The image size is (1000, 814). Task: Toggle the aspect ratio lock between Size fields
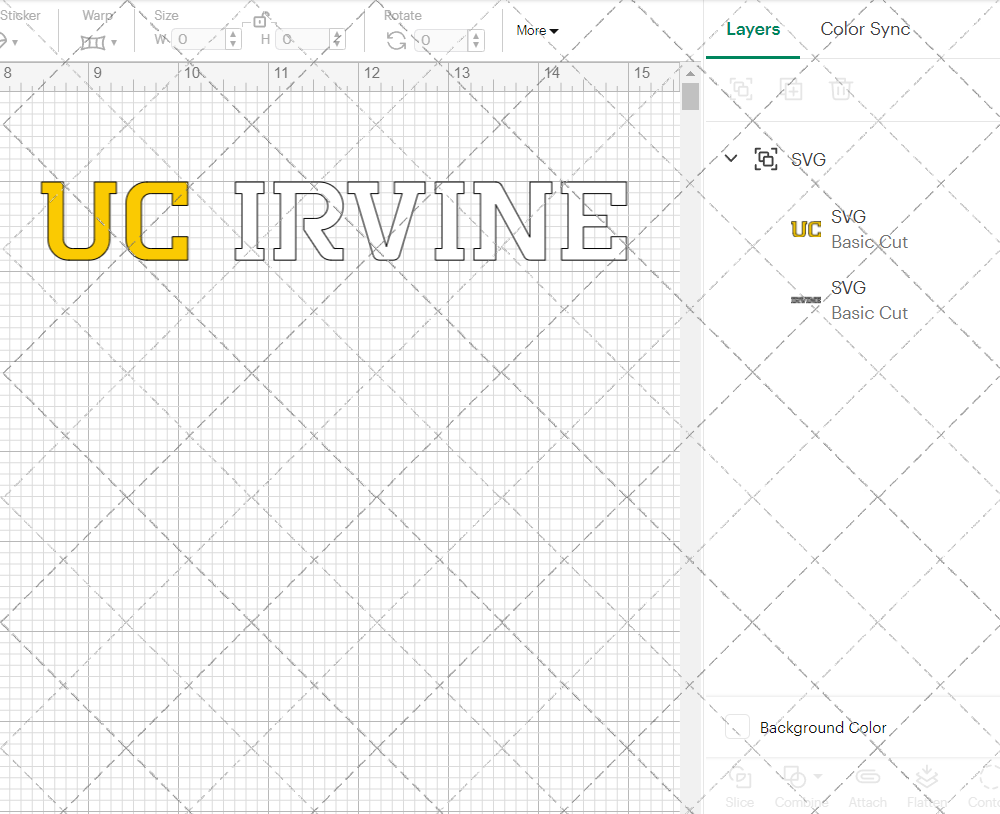(258, 19)
